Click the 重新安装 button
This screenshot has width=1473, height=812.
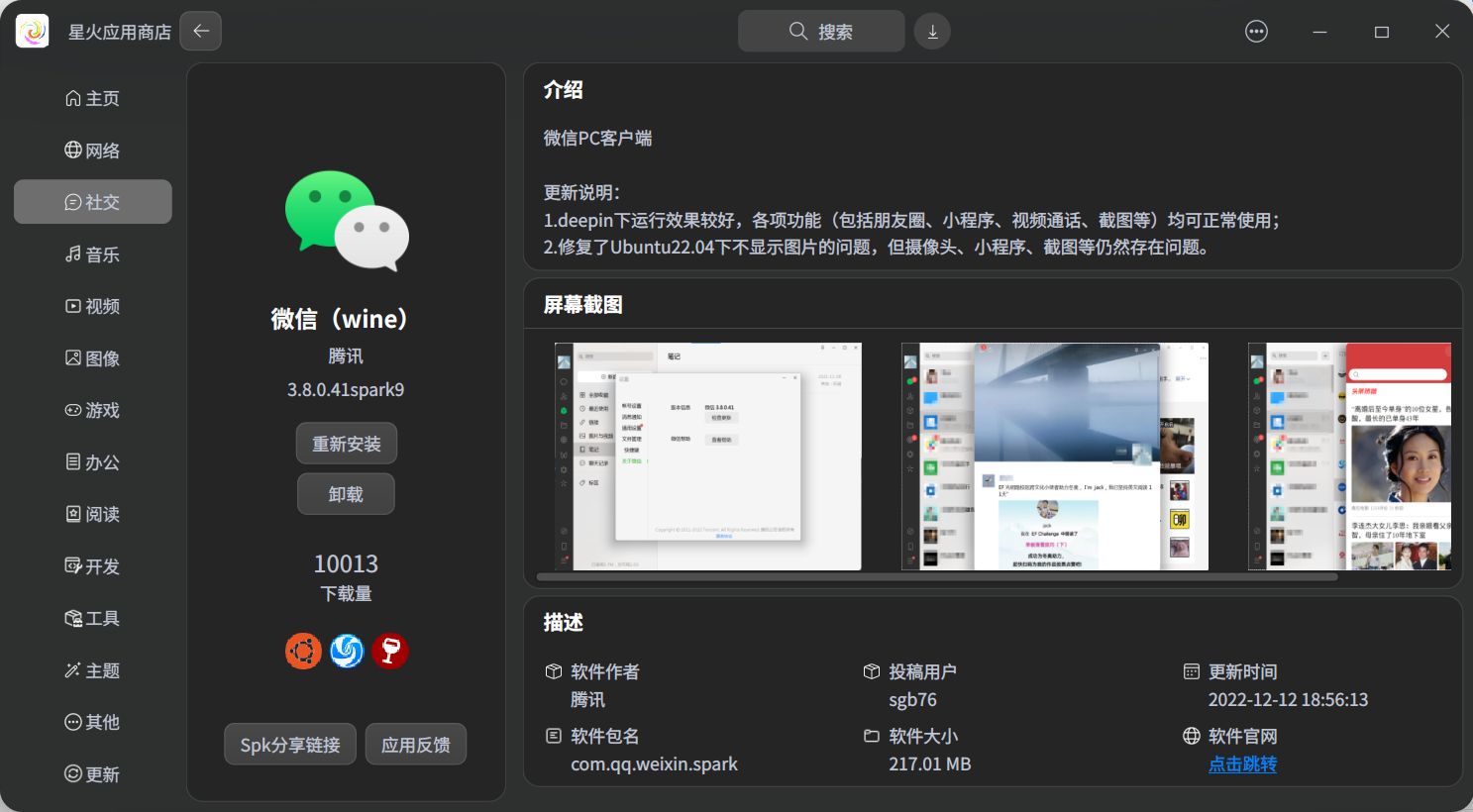click(346, 443)
